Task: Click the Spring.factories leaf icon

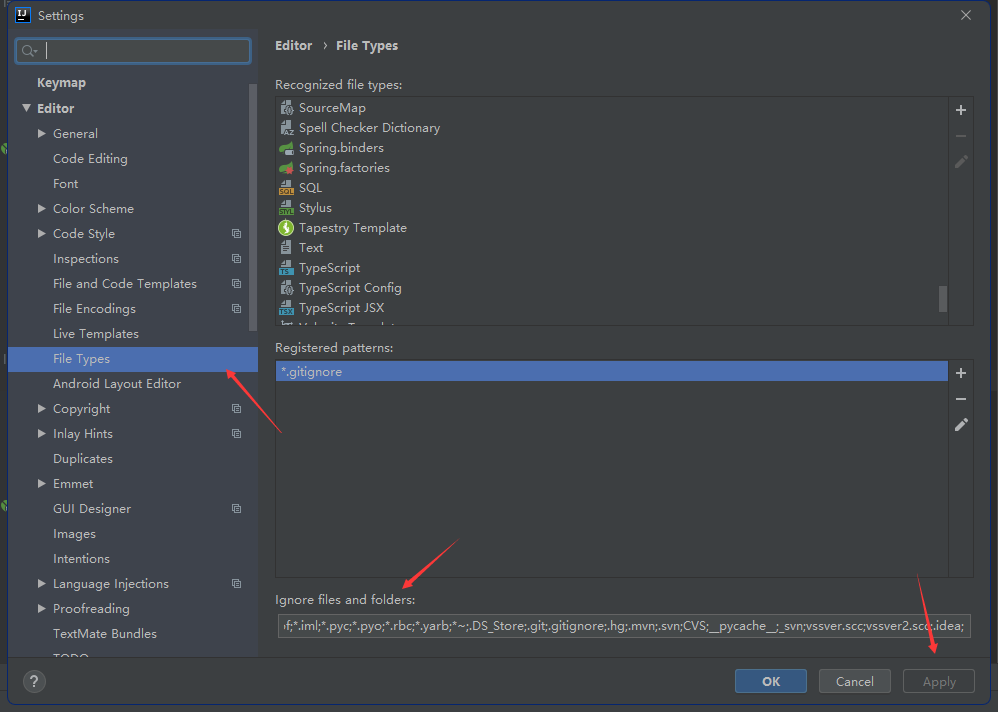Action: [x=286, y=168]
